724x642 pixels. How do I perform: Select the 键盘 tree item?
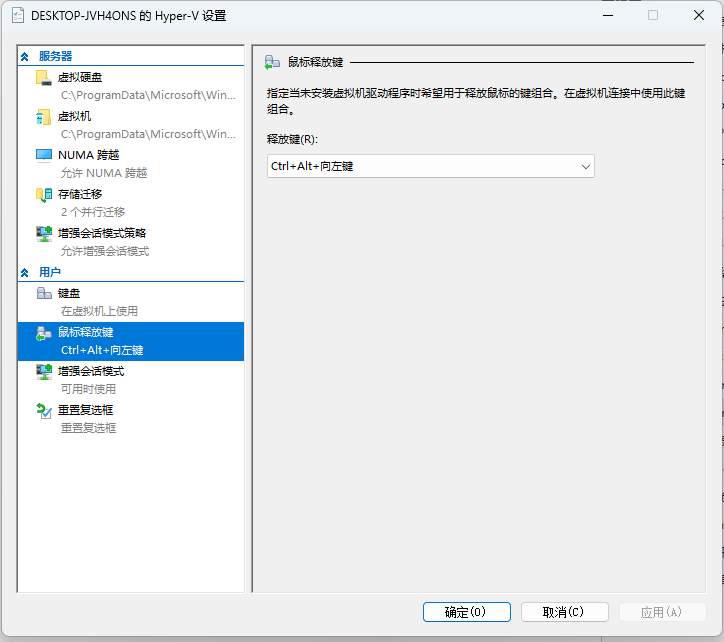(131, 302)
